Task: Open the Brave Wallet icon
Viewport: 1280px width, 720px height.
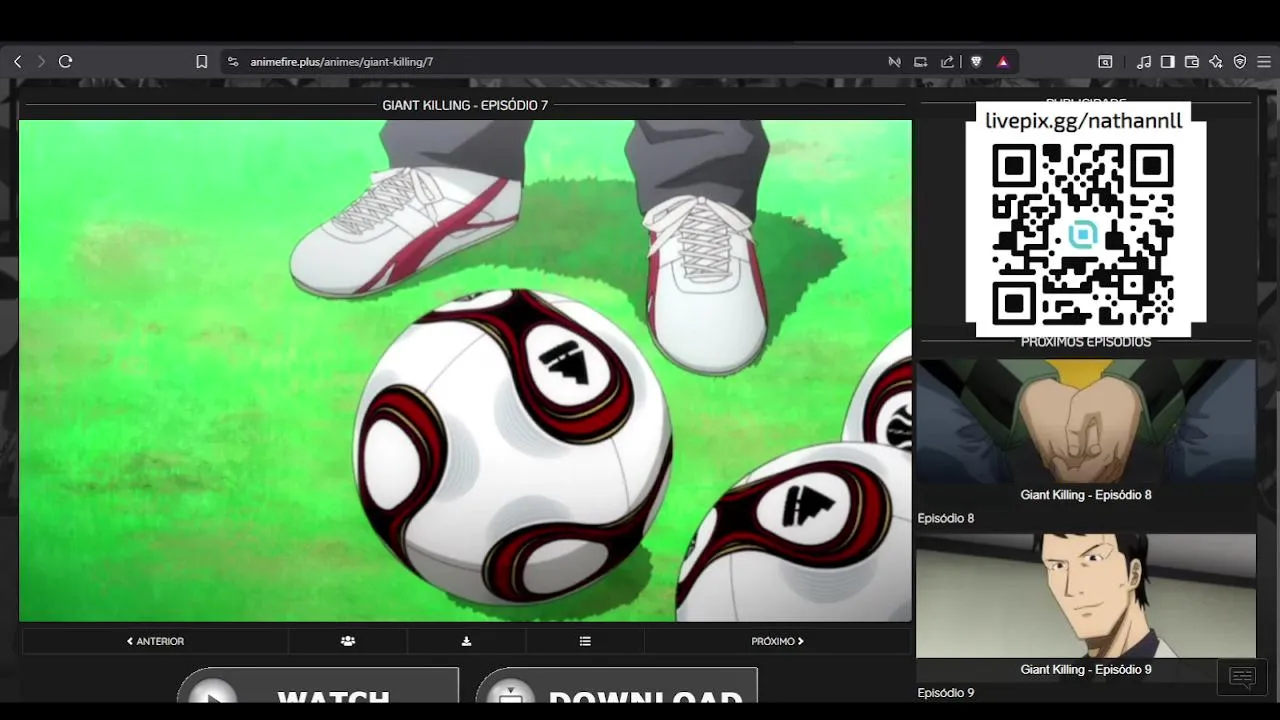Action: tap(1192, 62)
